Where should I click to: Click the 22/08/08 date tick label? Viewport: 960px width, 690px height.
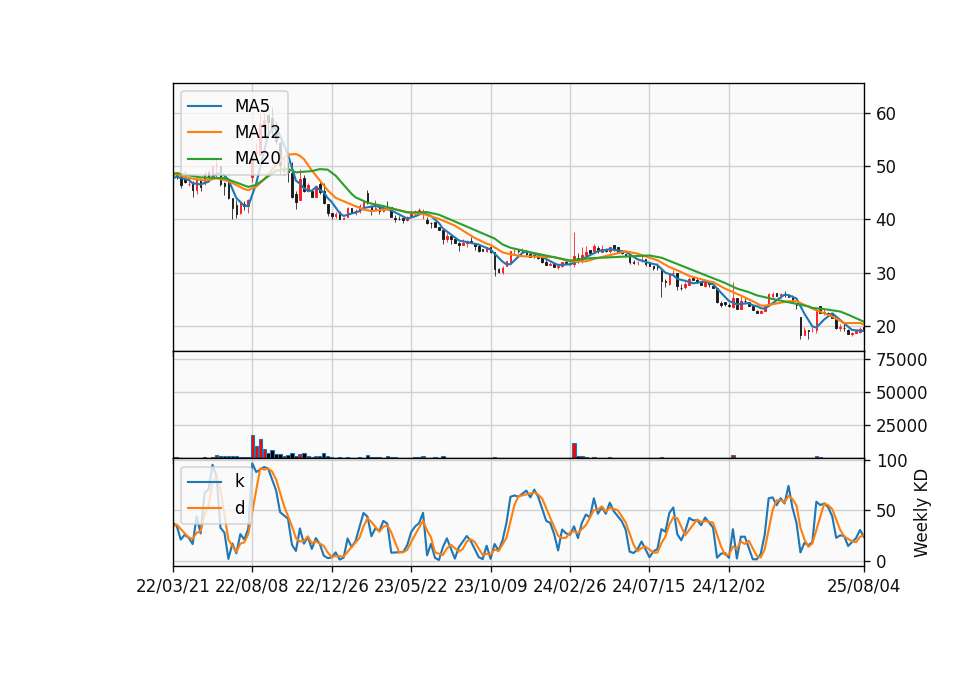pos(252,586)
